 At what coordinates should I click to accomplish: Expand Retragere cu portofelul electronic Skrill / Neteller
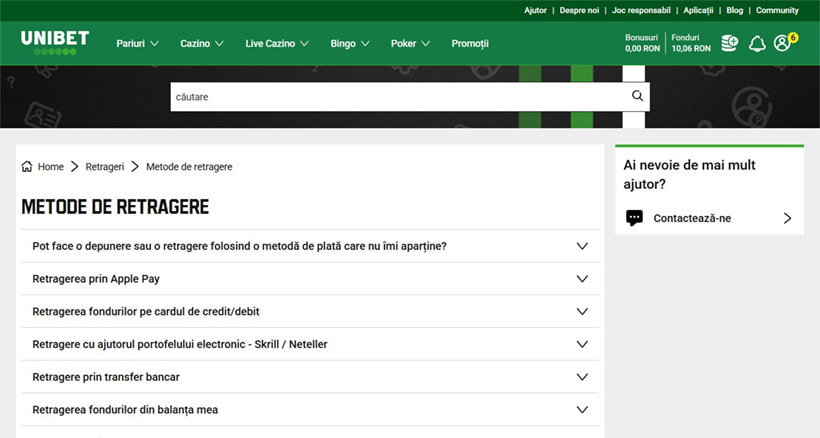click(x=310, y=344)
